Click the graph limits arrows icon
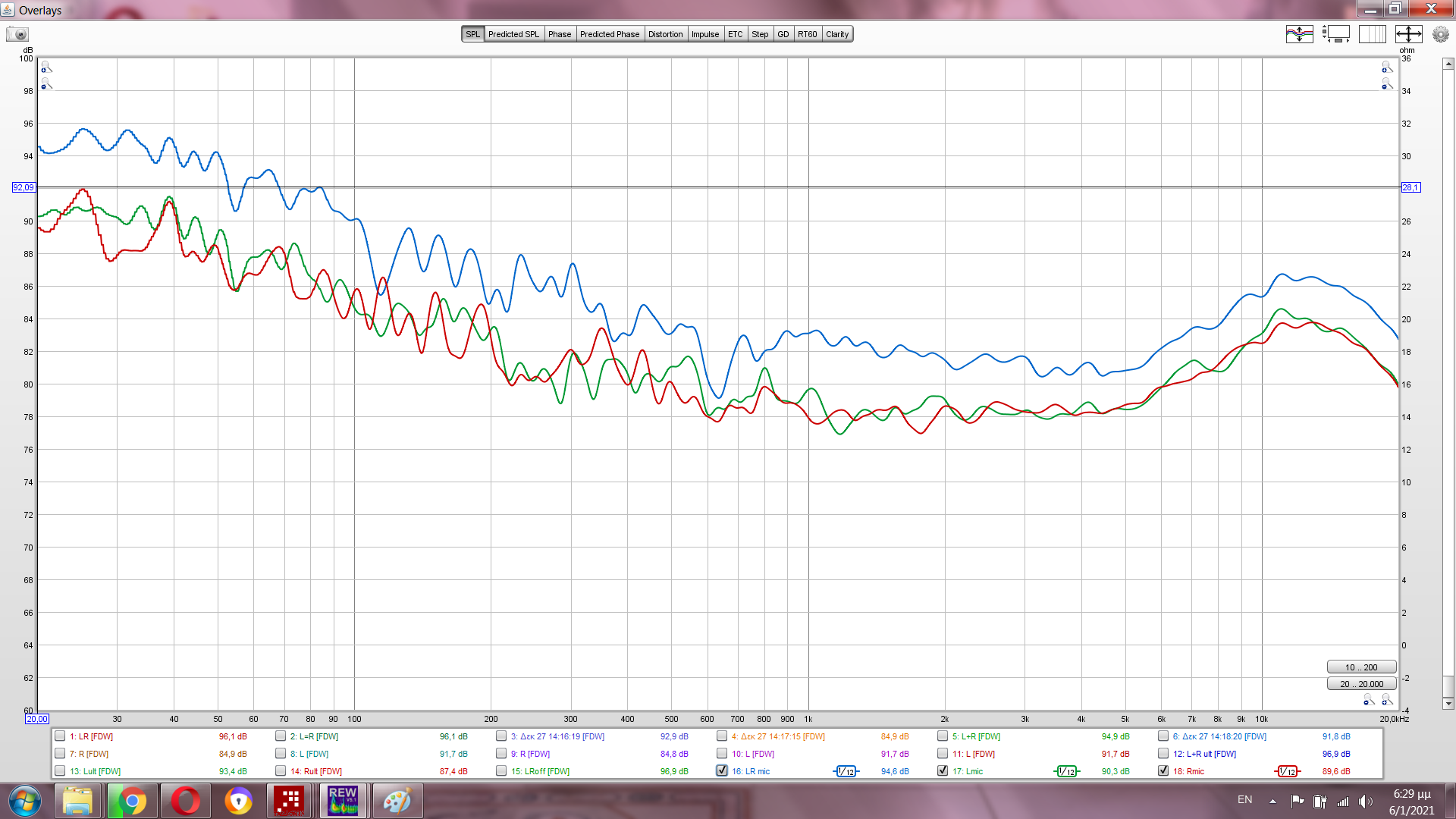 (x=1408, y=34)
